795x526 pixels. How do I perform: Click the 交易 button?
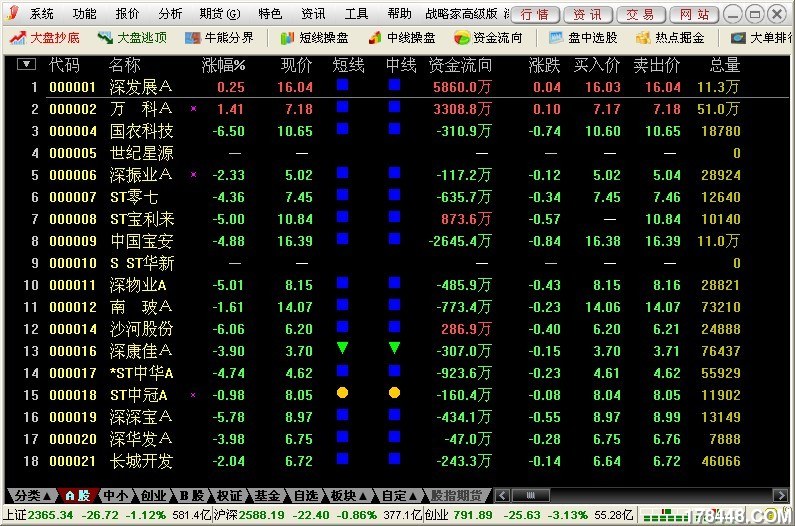pyautogui.click(x=641, y=15)
